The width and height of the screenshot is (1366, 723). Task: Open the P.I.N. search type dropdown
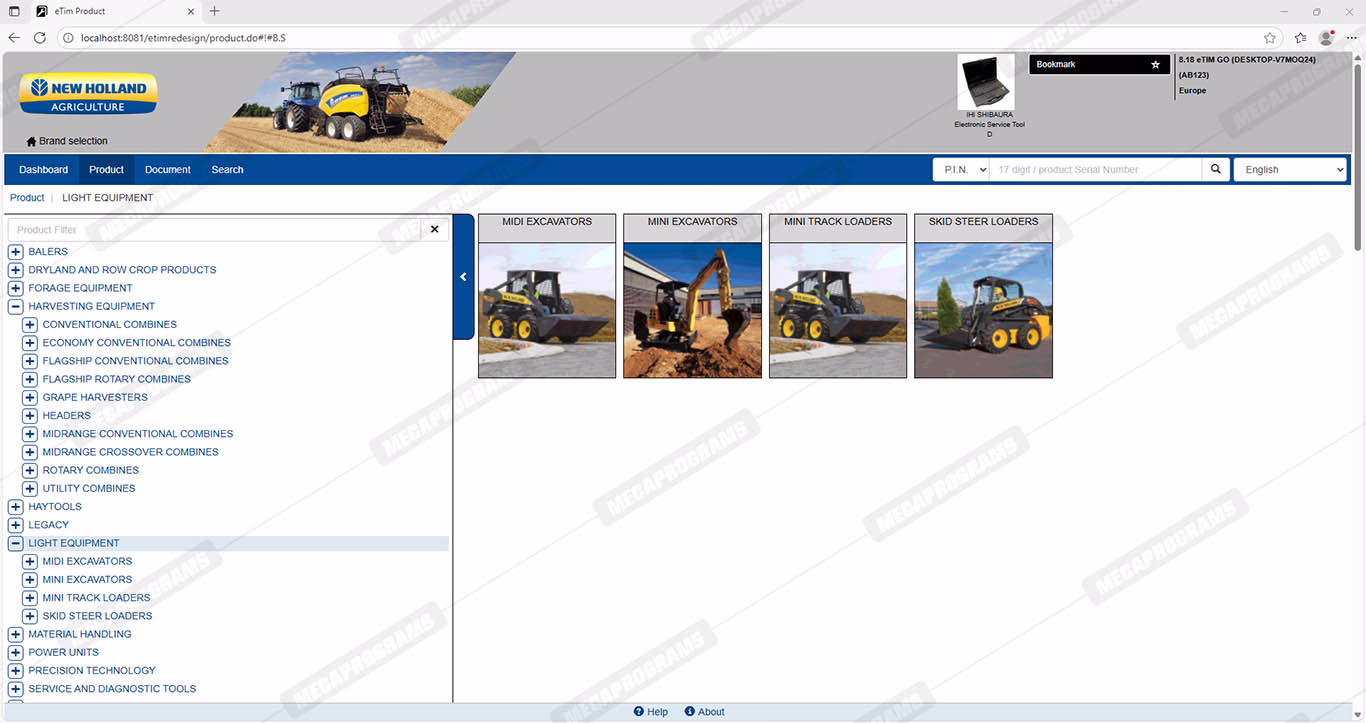pos(960,170)
